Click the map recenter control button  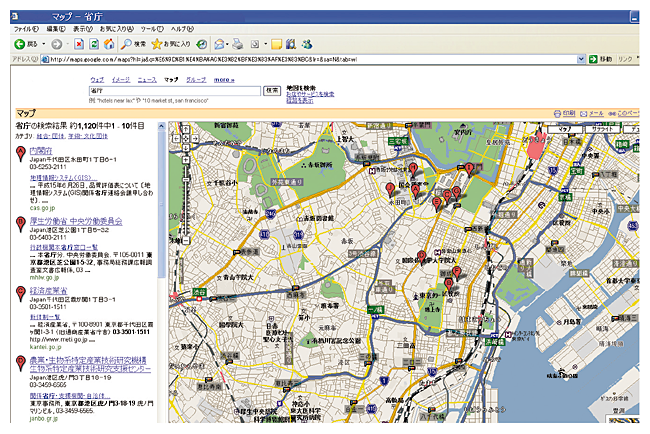[186, 138]
